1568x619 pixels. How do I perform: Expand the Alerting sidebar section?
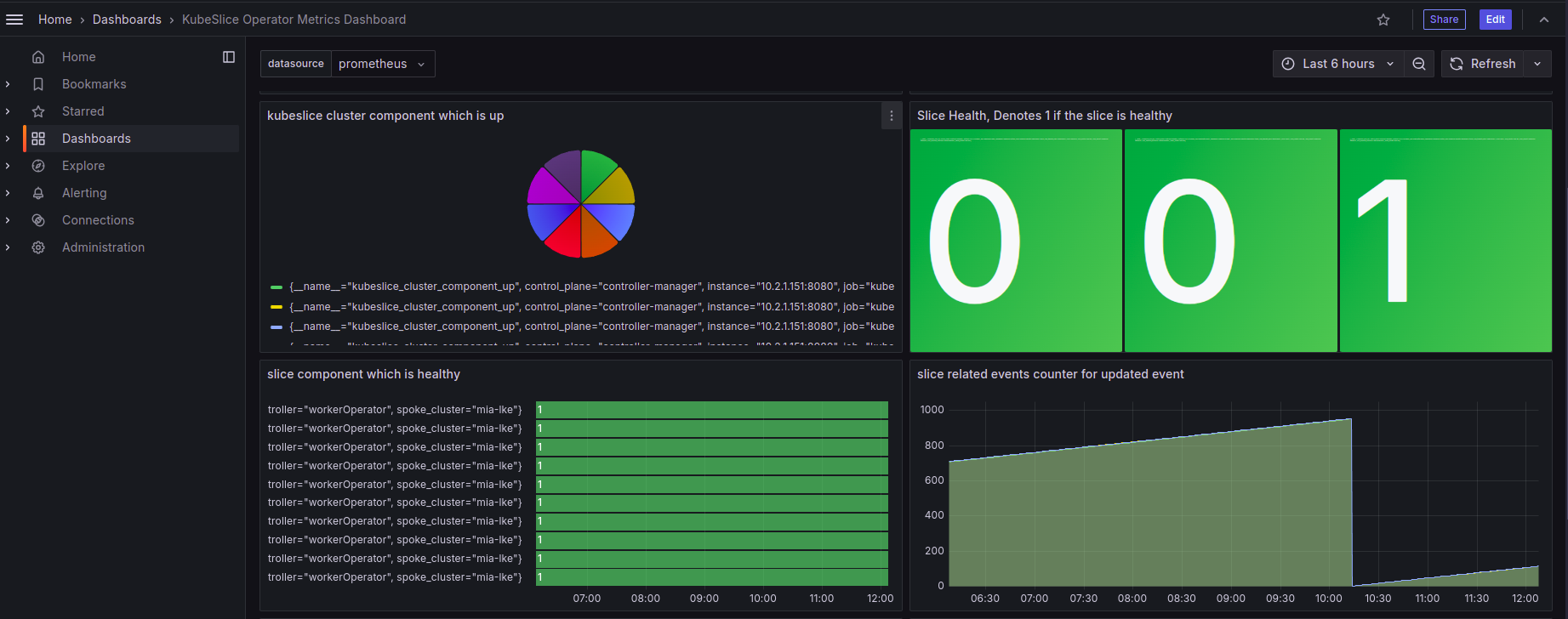[x=8, y=193]
